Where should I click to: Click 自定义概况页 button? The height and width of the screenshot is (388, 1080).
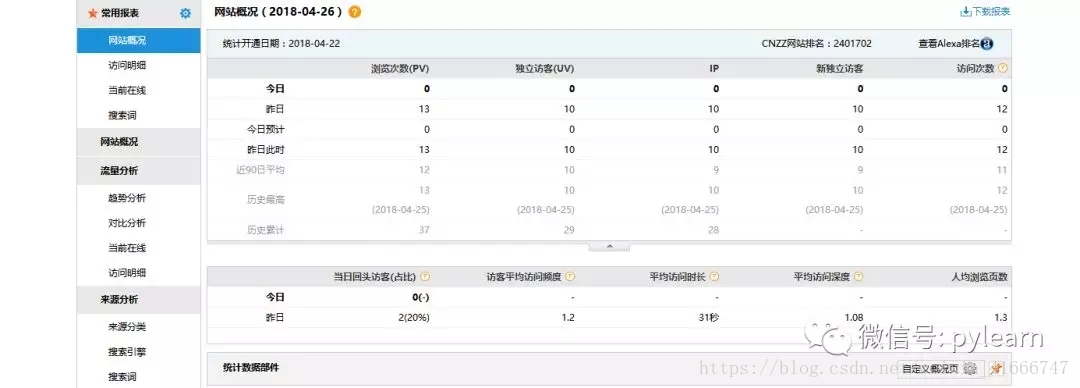click(x=940, y=369)
